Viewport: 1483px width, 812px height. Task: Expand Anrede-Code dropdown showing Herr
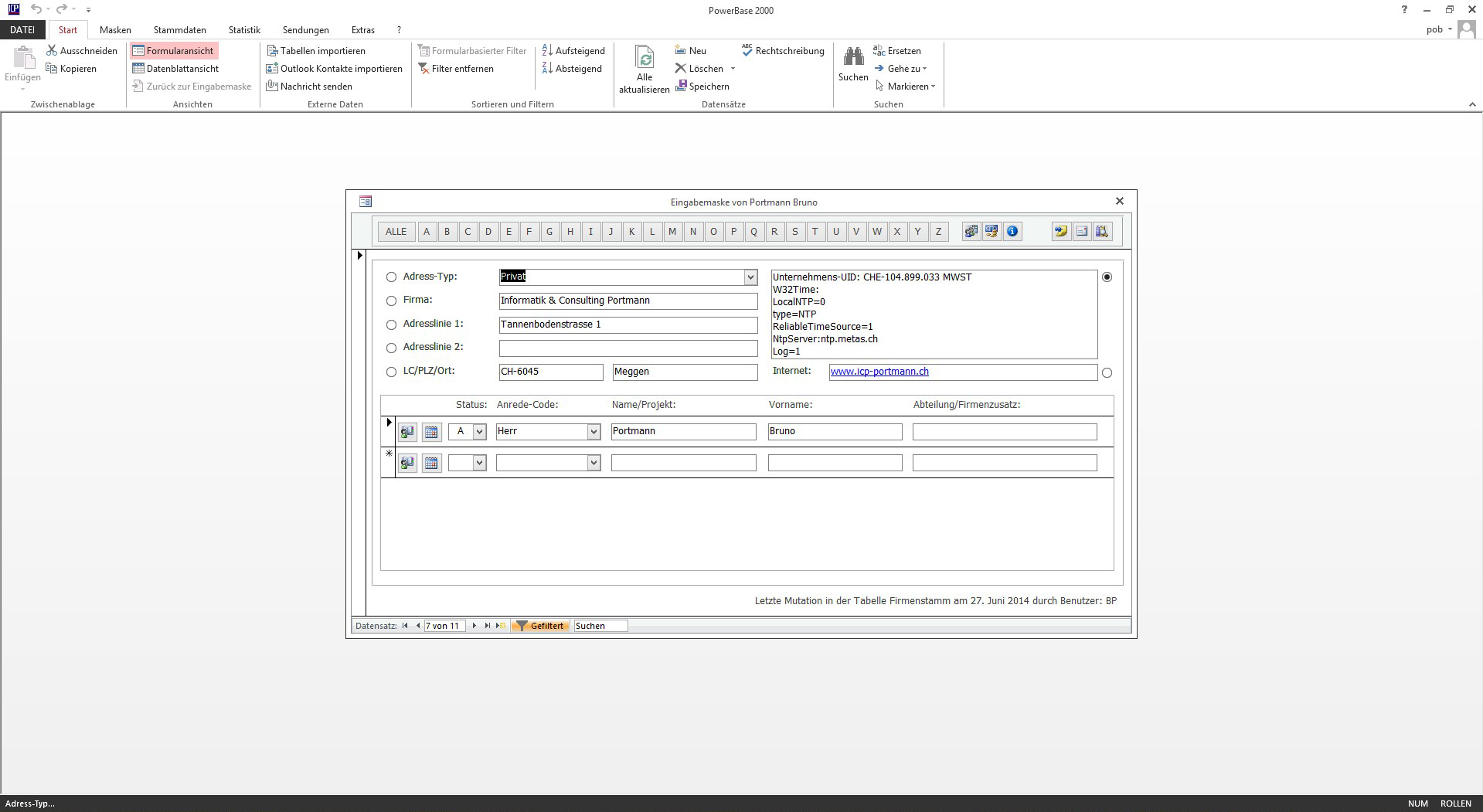coord(594,432)
